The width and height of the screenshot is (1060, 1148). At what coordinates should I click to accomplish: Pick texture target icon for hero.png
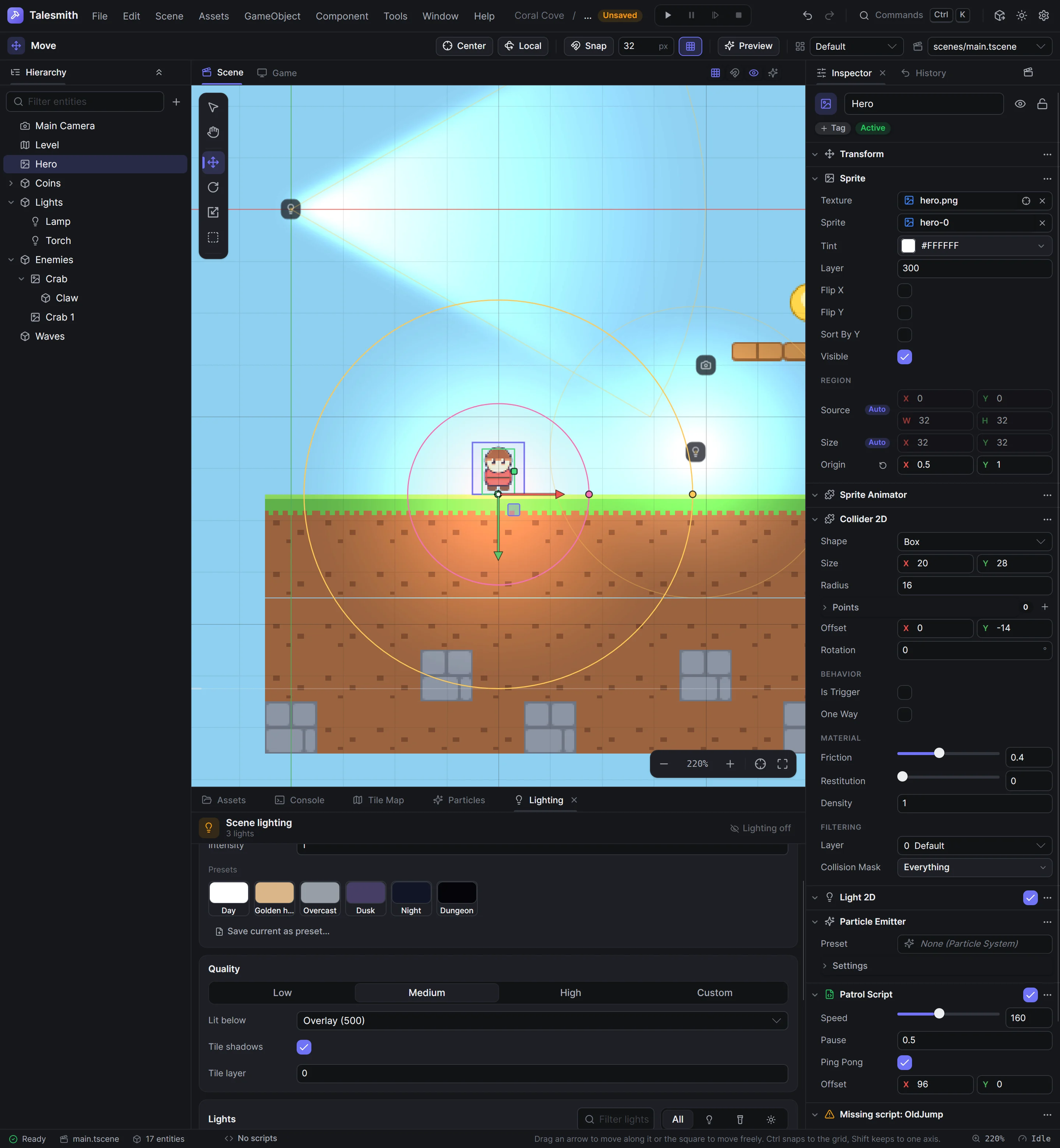tap(1025, 201)
